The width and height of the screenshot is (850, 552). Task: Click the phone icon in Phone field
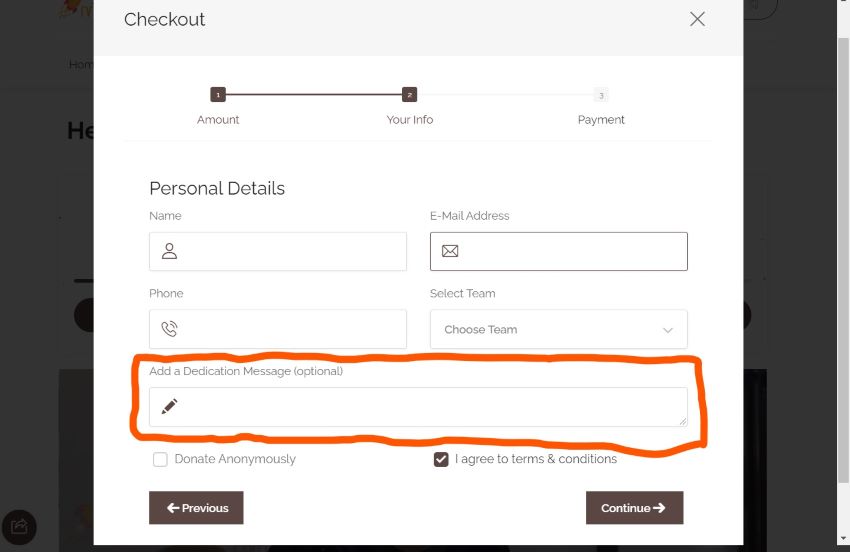pyautogui.click(x=169, y=329)
